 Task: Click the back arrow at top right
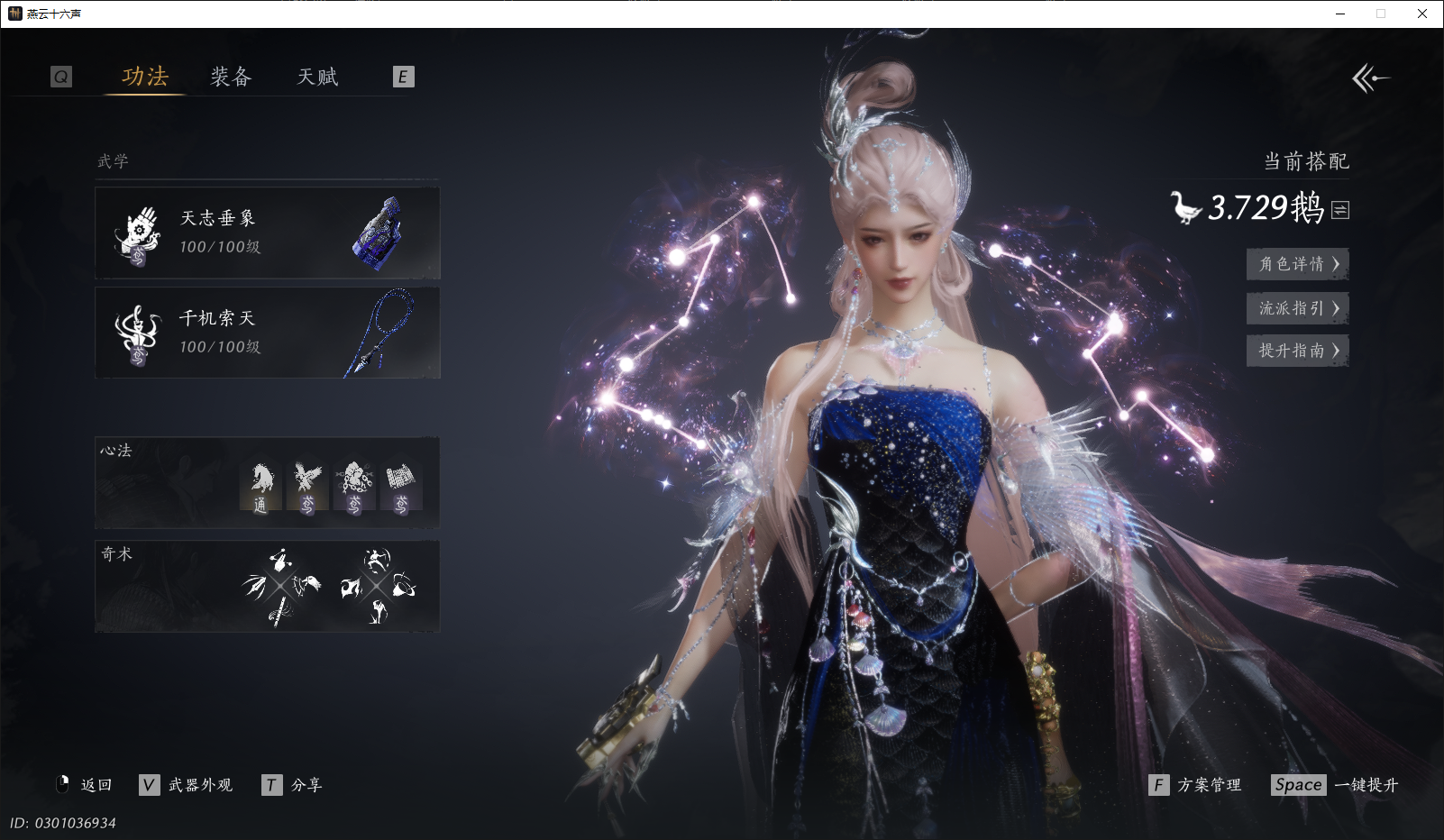pyautogui.click(x=1370, y=78)
